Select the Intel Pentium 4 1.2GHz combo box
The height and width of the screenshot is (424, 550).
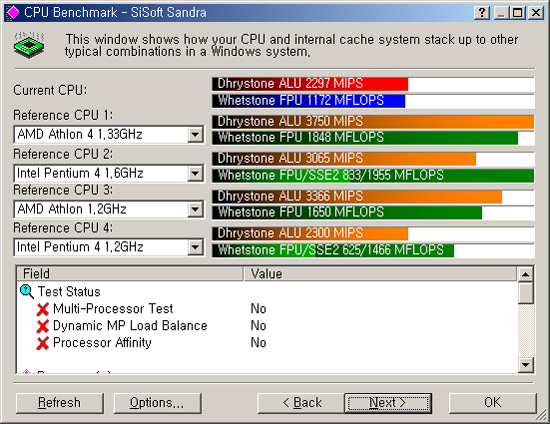click(109, 248)
